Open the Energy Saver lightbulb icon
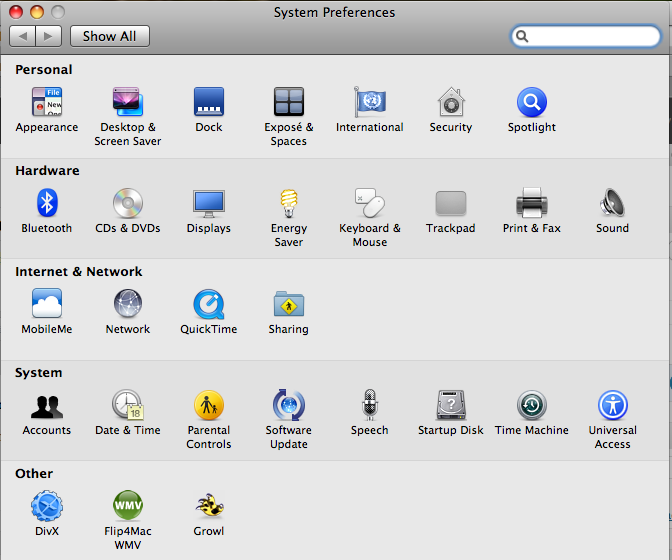 pyautogui.click(x=289, y=203)
